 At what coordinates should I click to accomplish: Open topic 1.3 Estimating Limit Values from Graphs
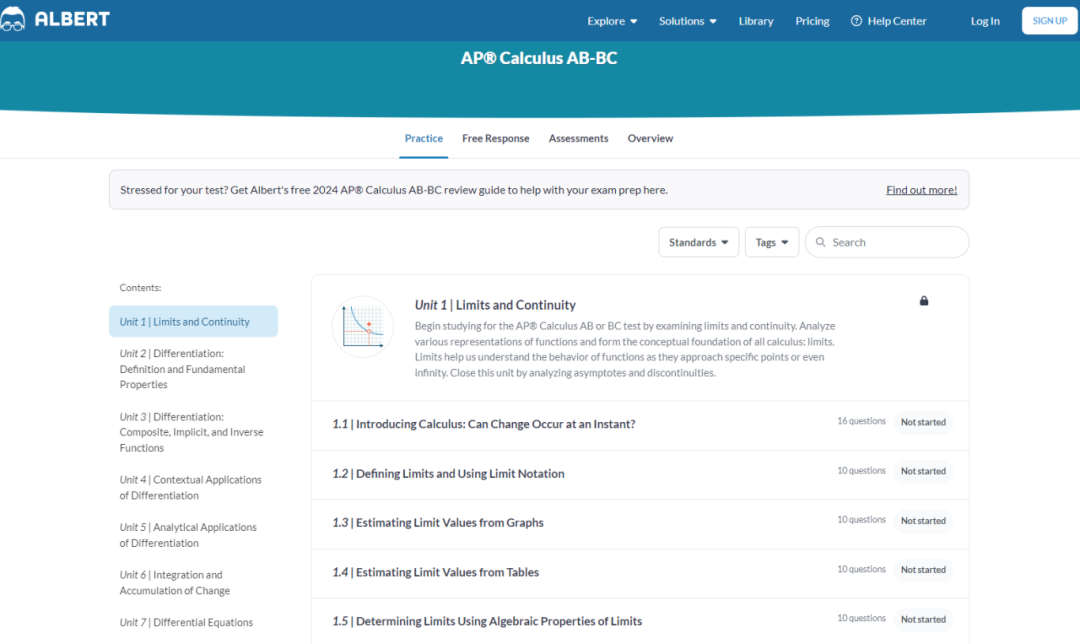point(438,522)
